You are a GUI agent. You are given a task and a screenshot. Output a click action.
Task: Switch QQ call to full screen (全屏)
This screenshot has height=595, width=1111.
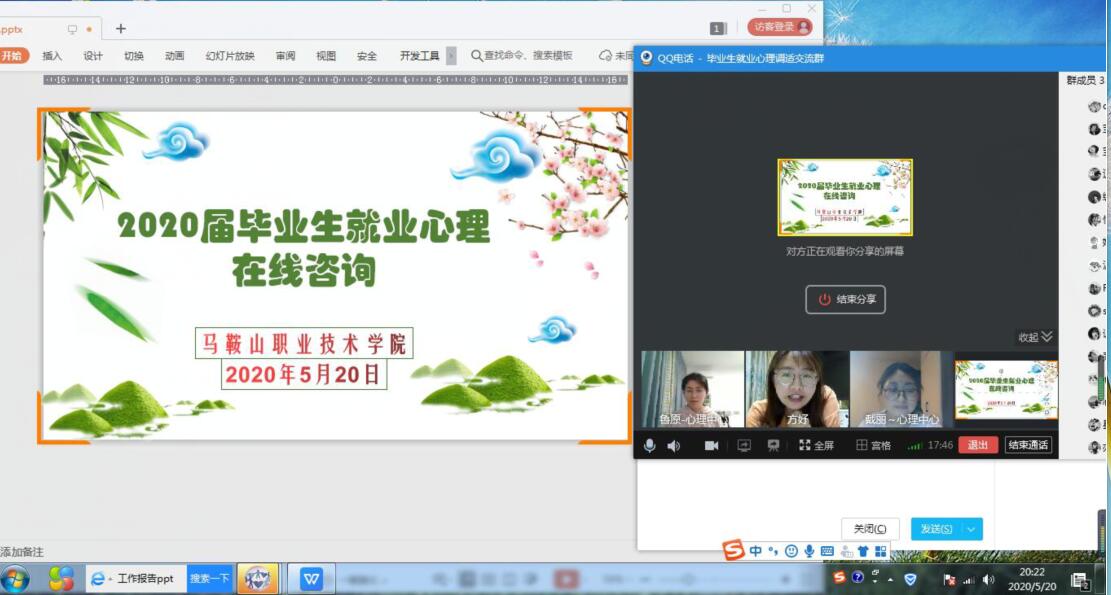click(x=816, y=446)
